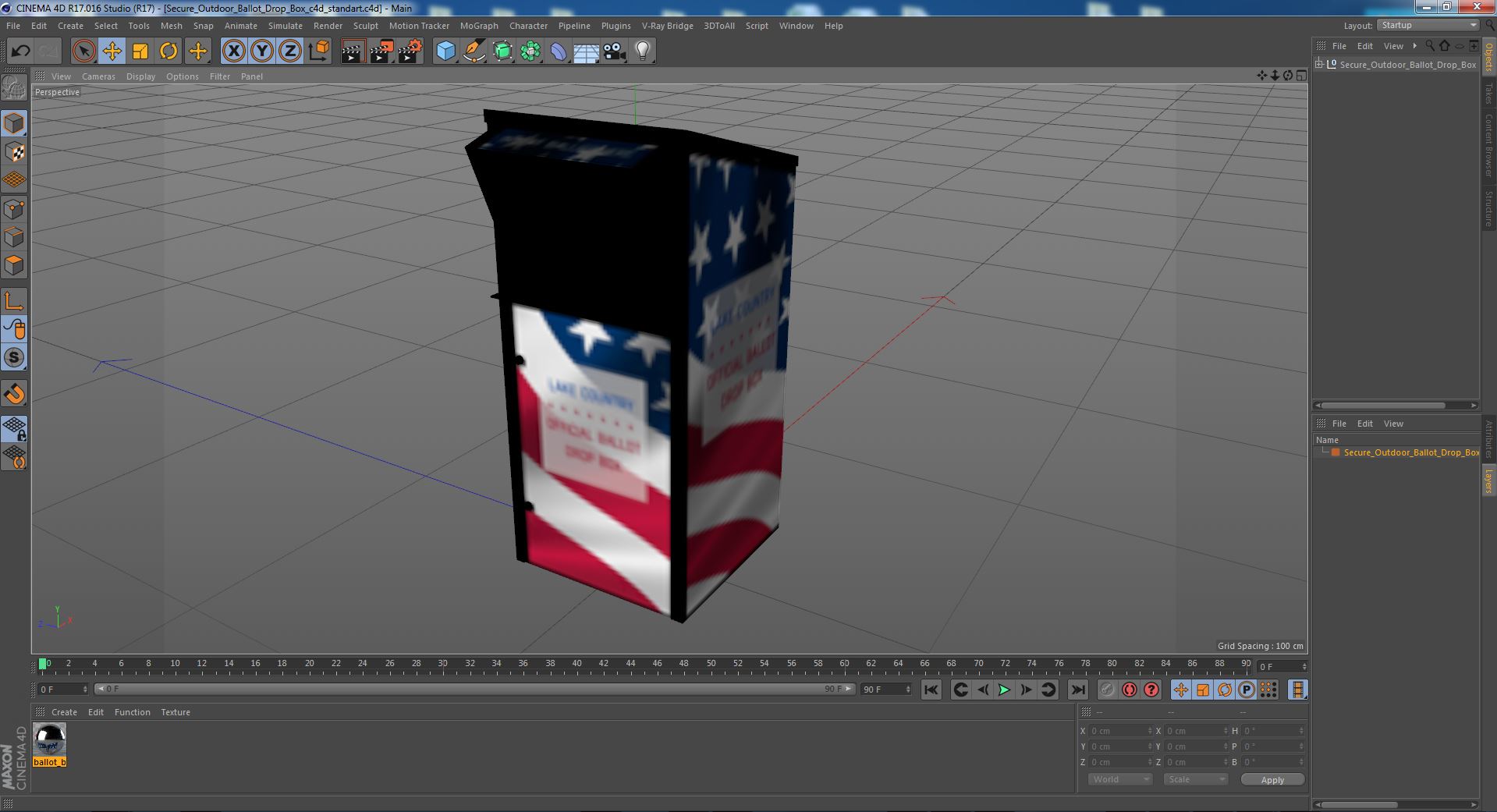Open Edit Render Settings
Screen dimensions: 1497x812
(x=410, y=51)
